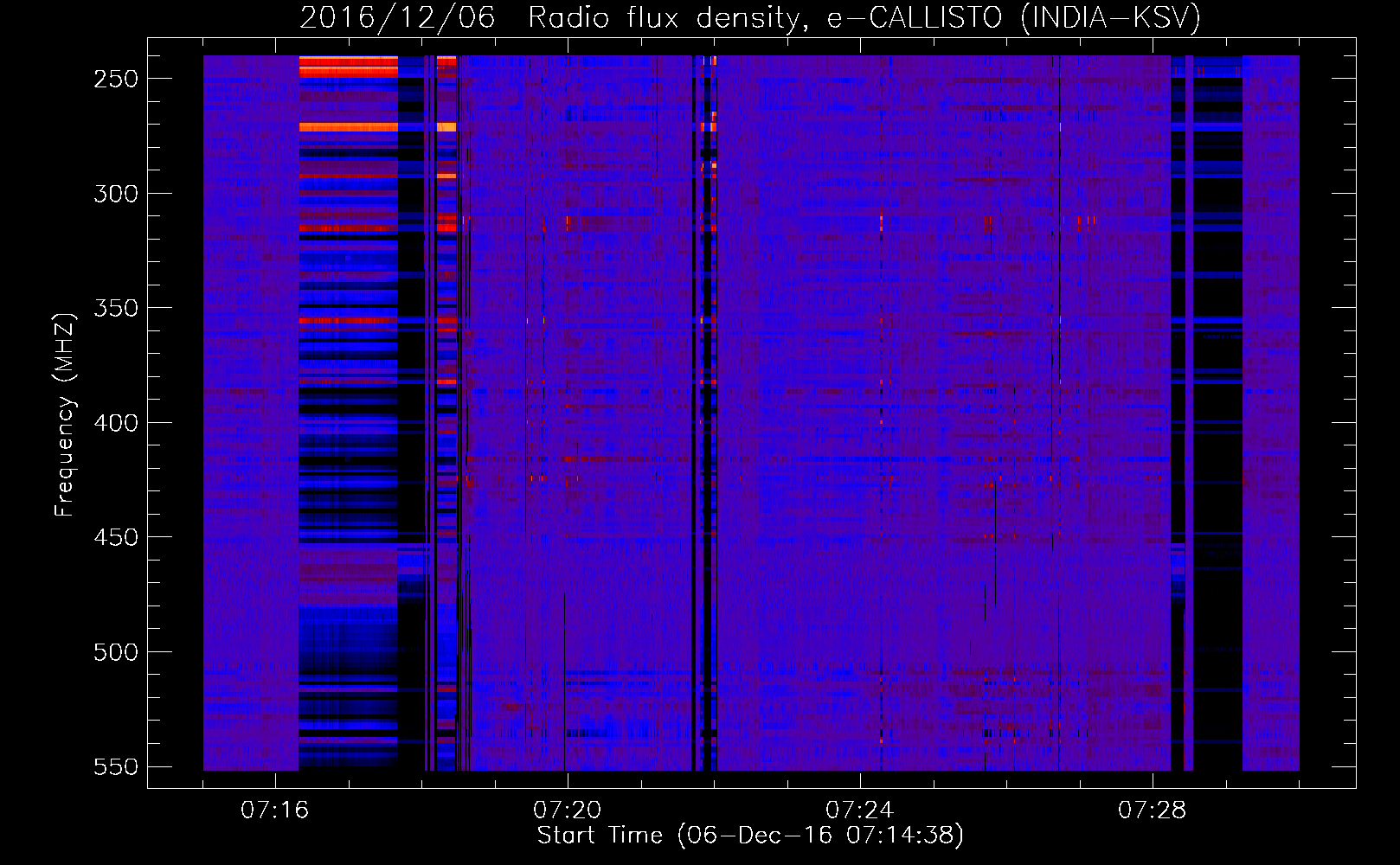The height and width of the screenshot is (865, 1400).
Task: Click the 300 frequency tick label
Action: click(x=116, y=194)
